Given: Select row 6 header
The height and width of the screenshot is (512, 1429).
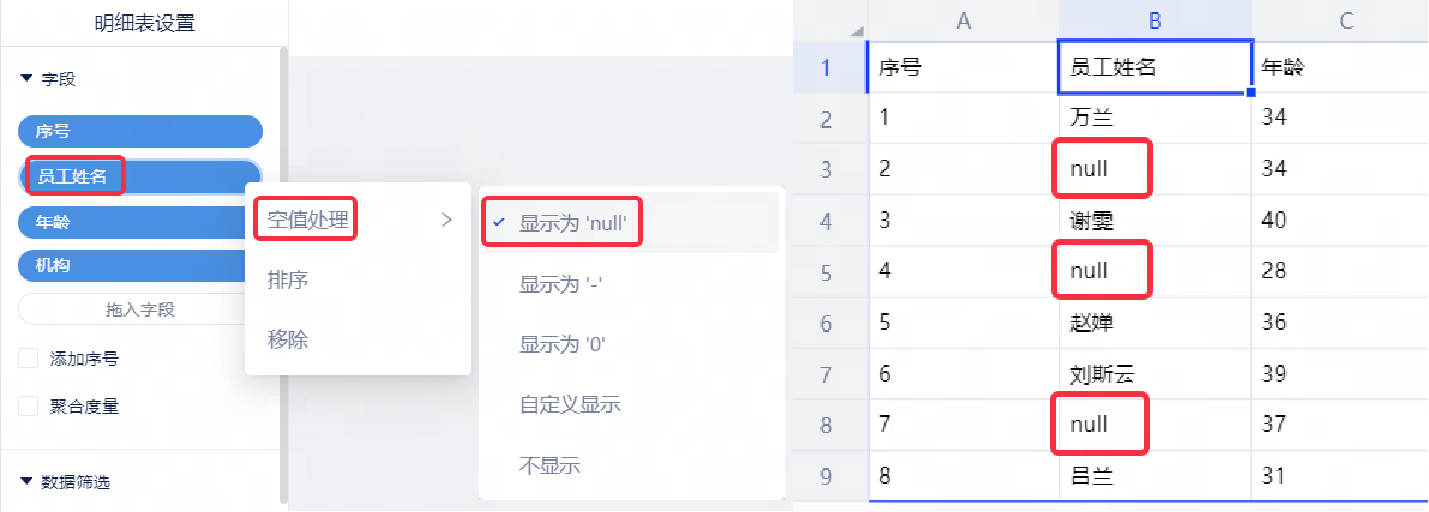Looking at the screenshot, I should click(826, 323).
